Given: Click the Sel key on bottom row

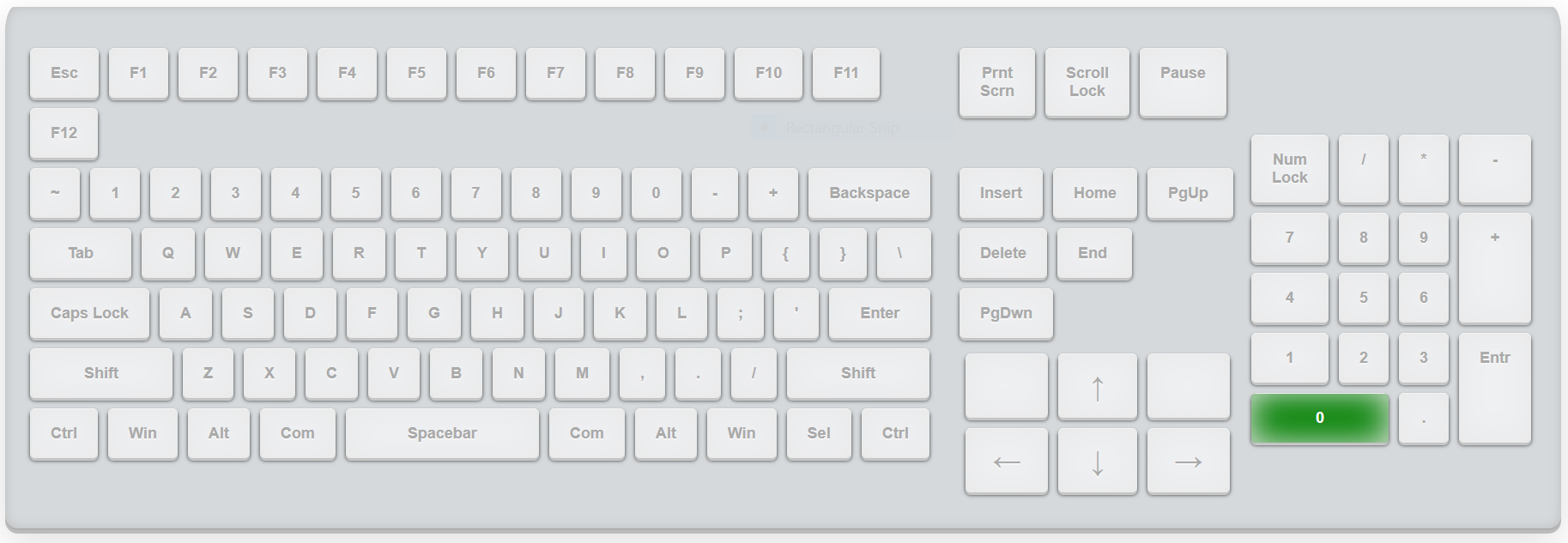Looking at the screenshot, I should pos(818,433).
